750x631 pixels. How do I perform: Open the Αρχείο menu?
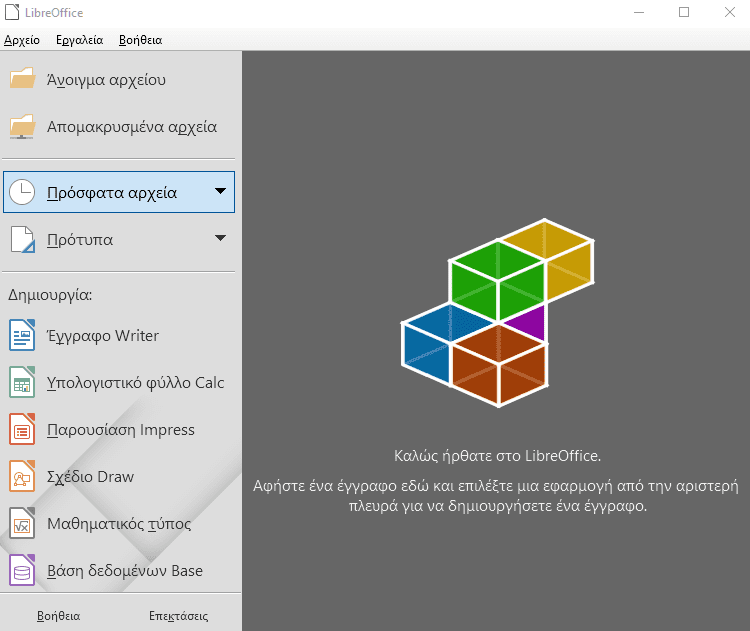pyautogui.click(x=22, y=40)
